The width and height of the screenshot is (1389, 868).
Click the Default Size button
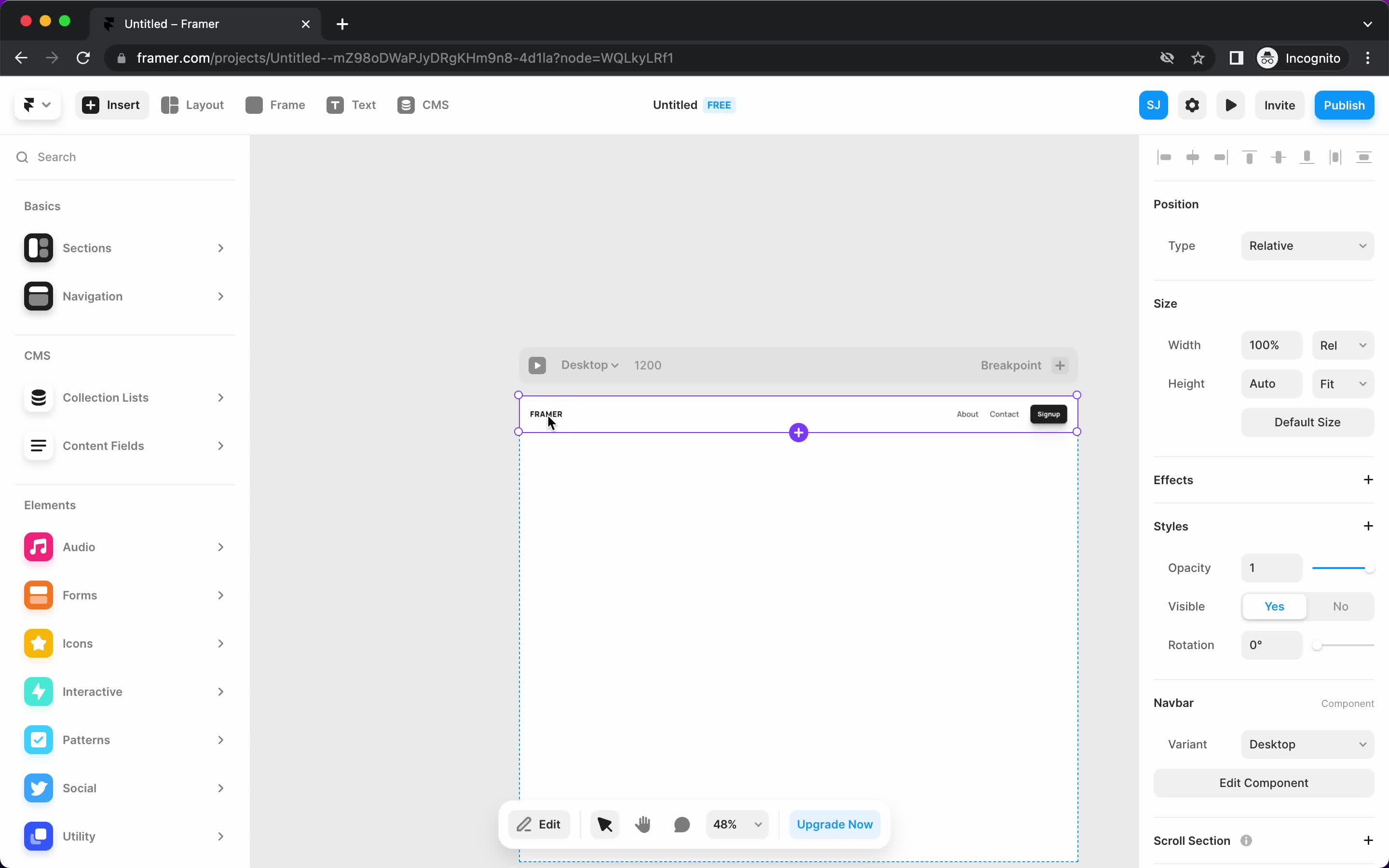pyautogui.click(x=1307, y=421)
